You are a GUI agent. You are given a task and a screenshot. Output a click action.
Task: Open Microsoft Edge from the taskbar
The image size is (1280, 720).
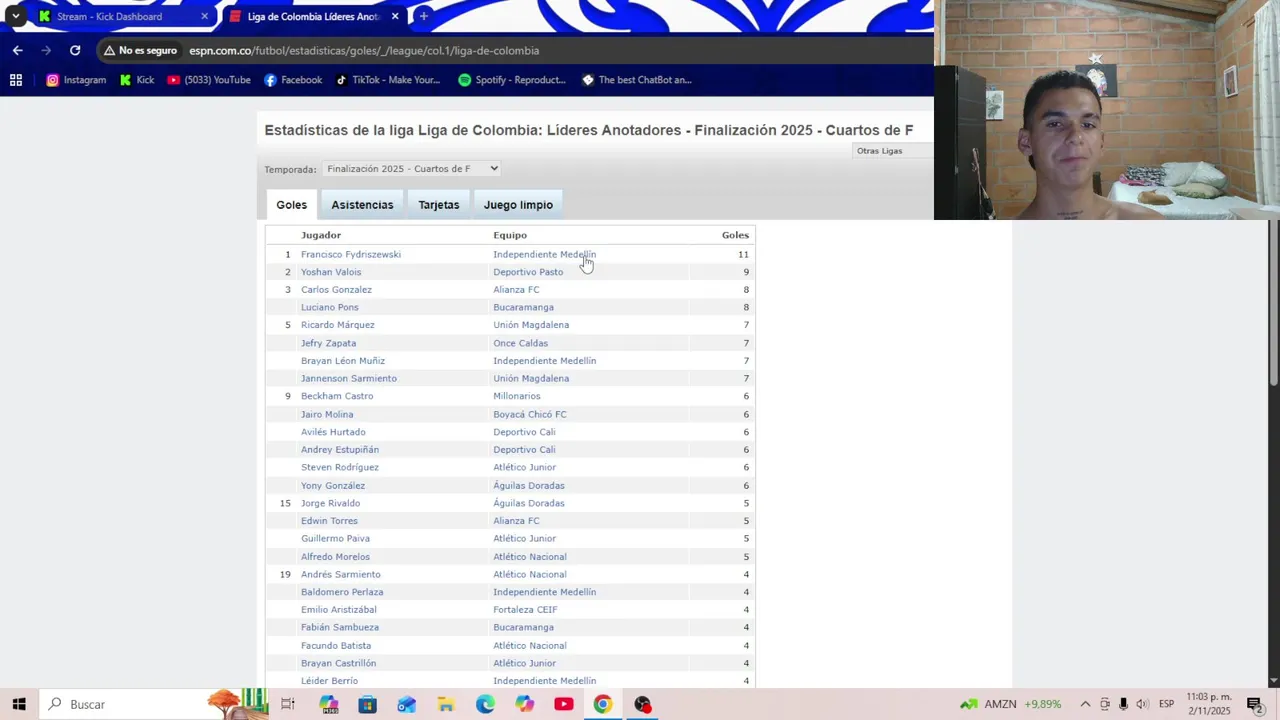(485, 704)
